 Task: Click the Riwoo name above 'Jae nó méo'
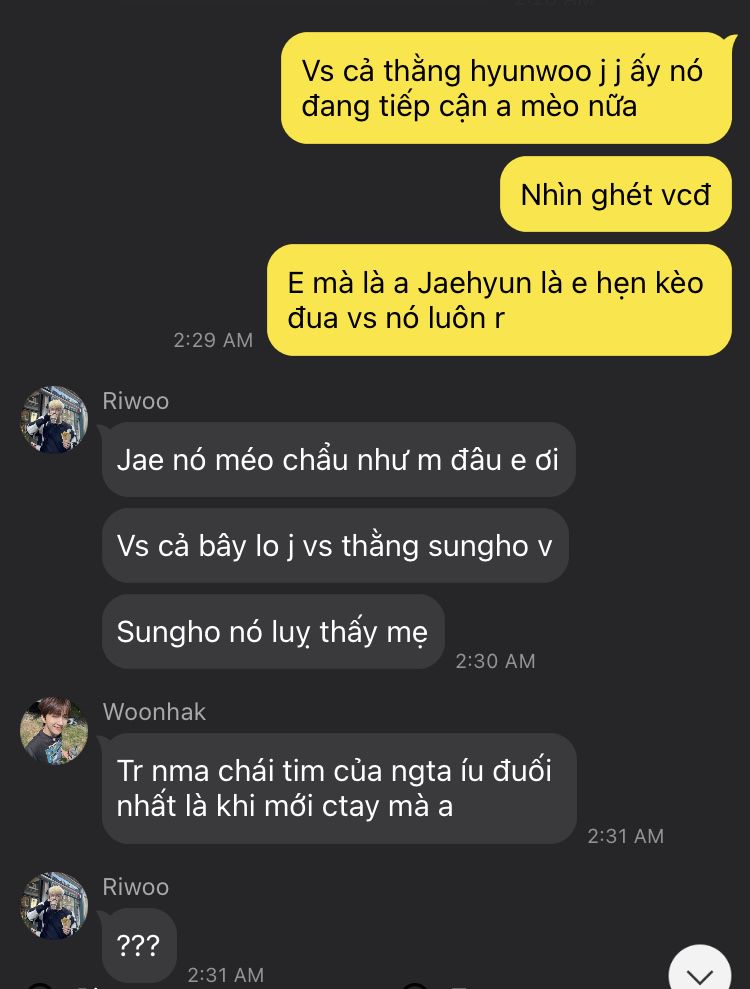(136, 401)
